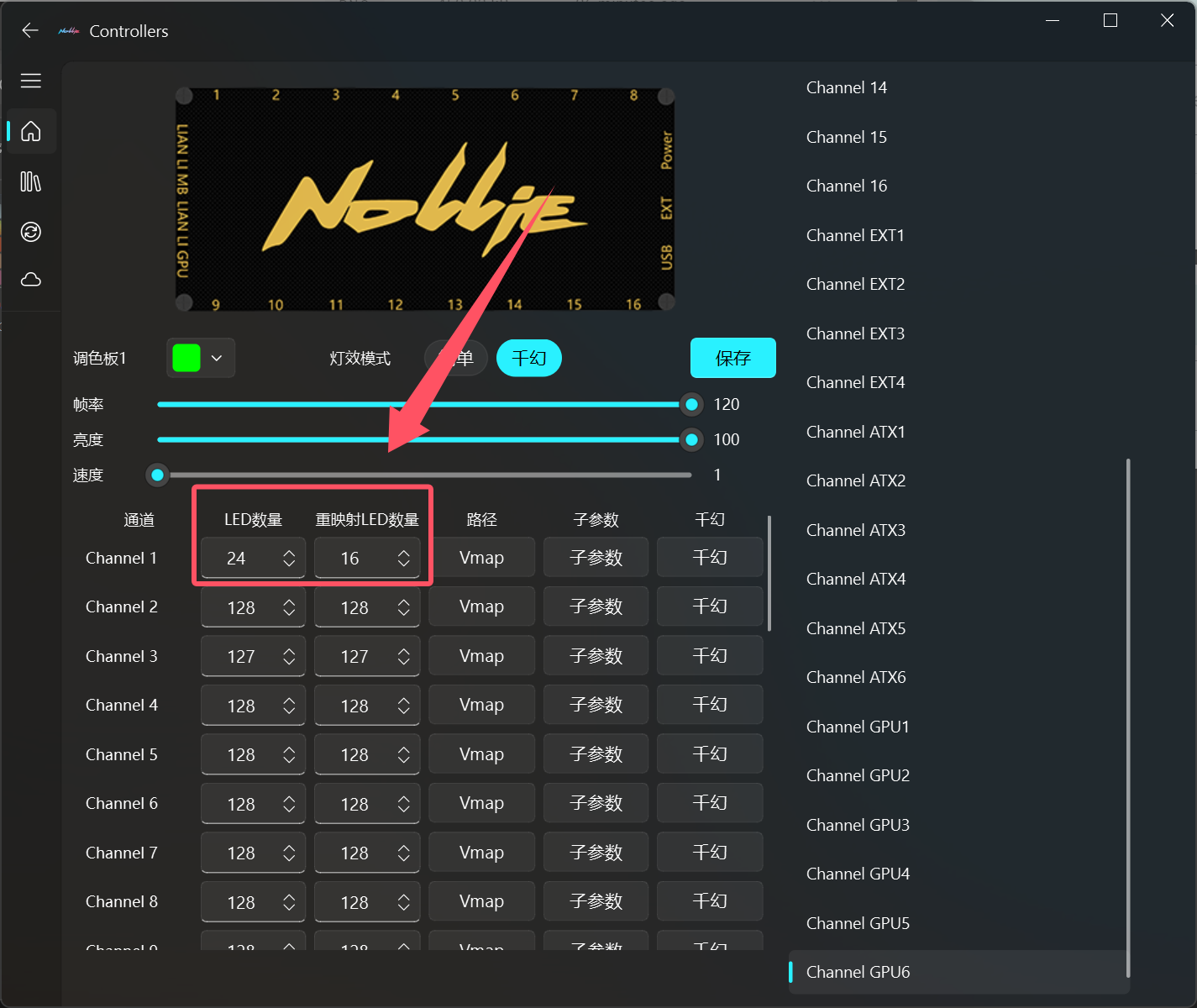
Task: Maximize the Controllers window
Action: click(x=1110, y=20)
